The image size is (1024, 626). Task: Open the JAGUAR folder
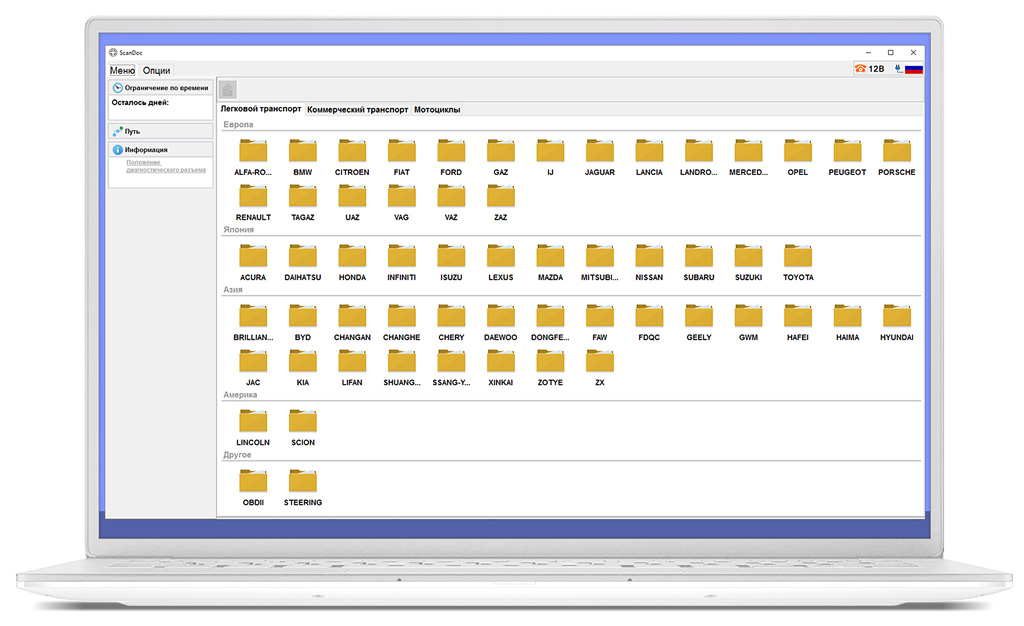600,157
